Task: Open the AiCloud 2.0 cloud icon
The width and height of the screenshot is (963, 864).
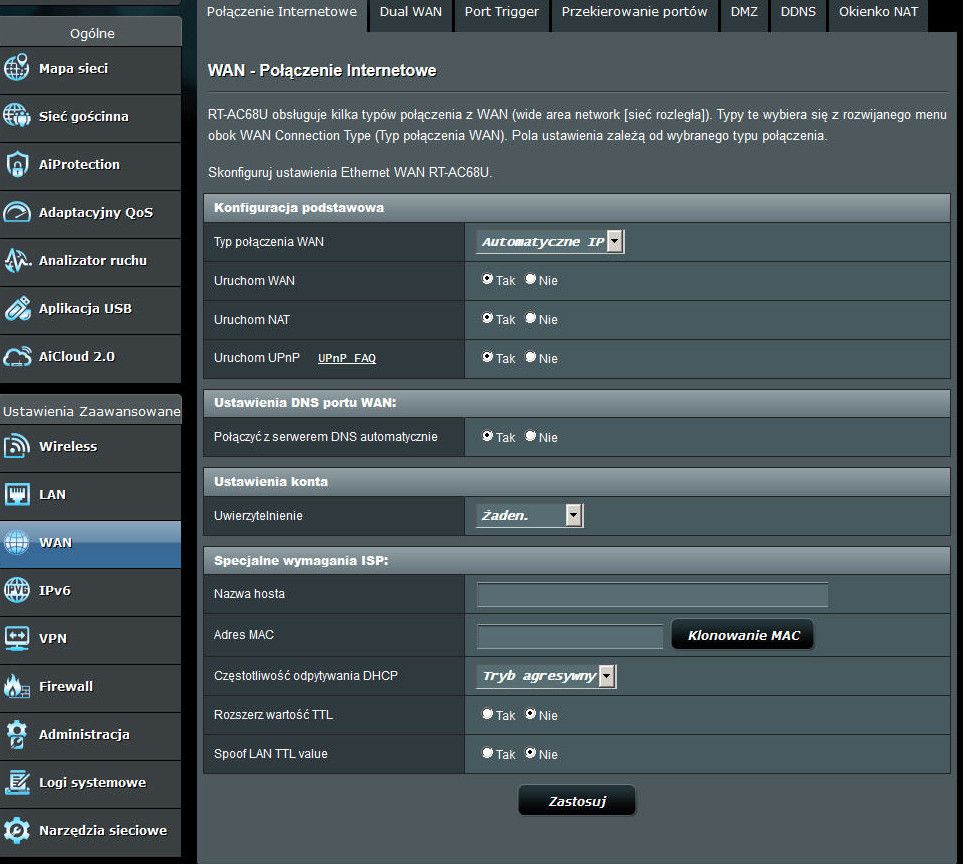Action: pos(17,356)
